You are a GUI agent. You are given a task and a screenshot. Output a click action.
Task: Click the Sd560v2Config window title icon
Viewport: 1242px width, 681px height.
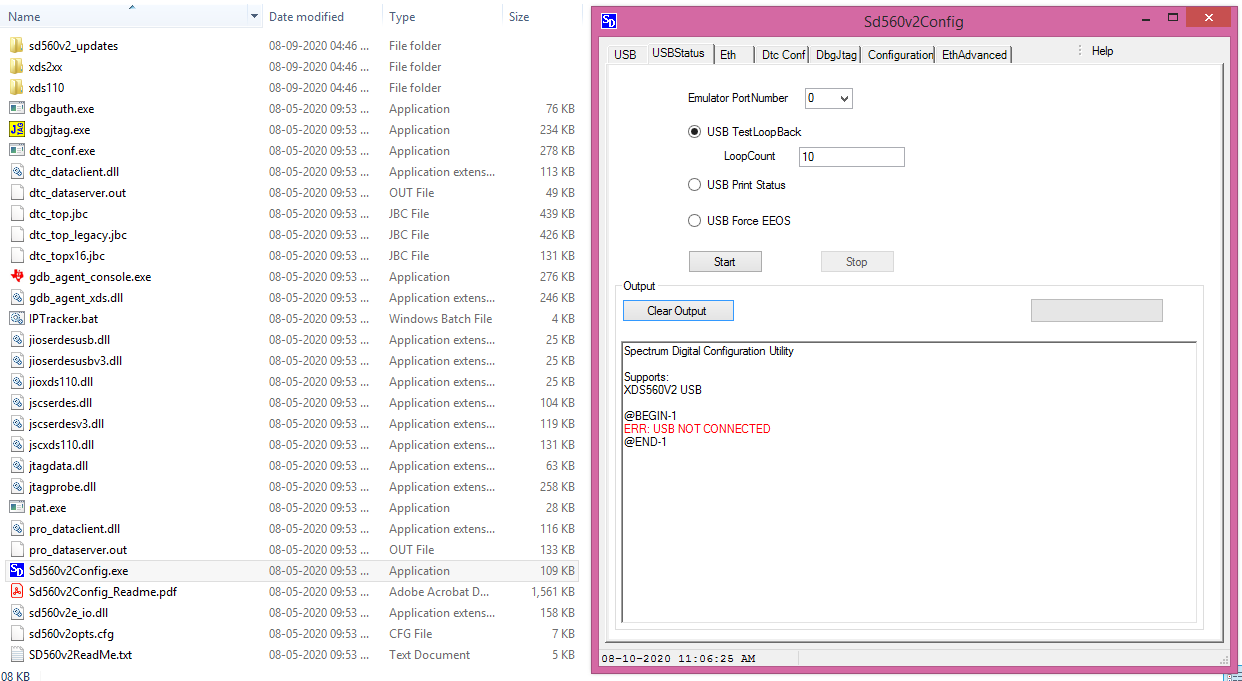click(x=609, y=21)
